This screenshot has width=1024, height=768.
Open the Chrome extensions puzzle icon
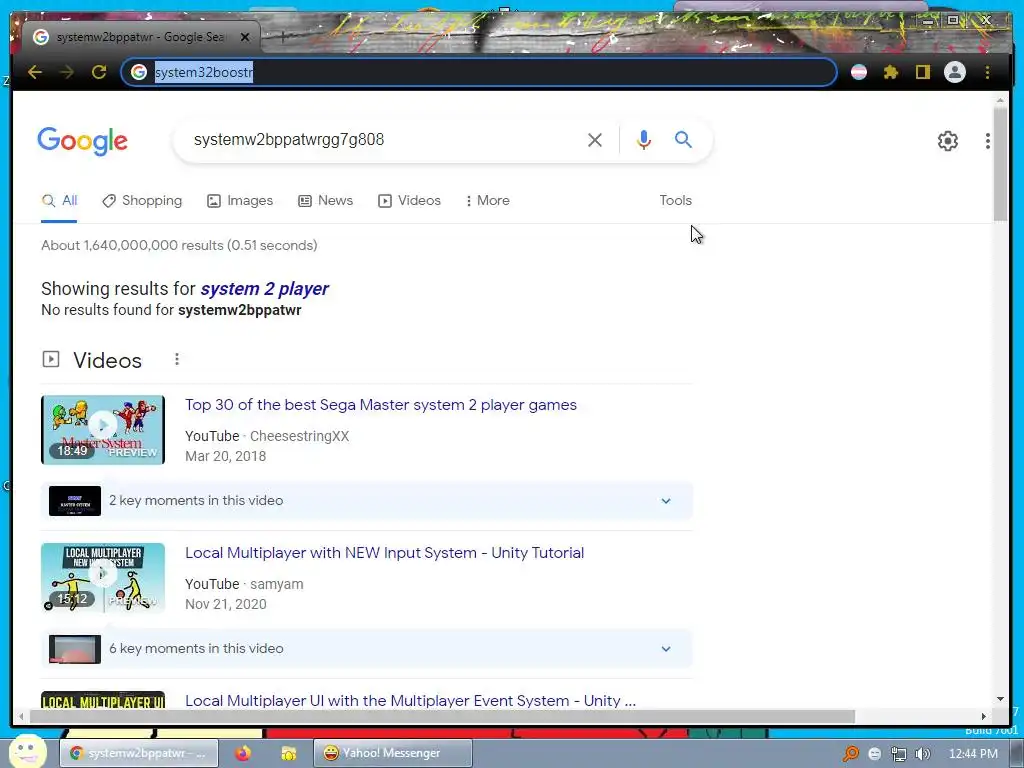pos(891,72)
